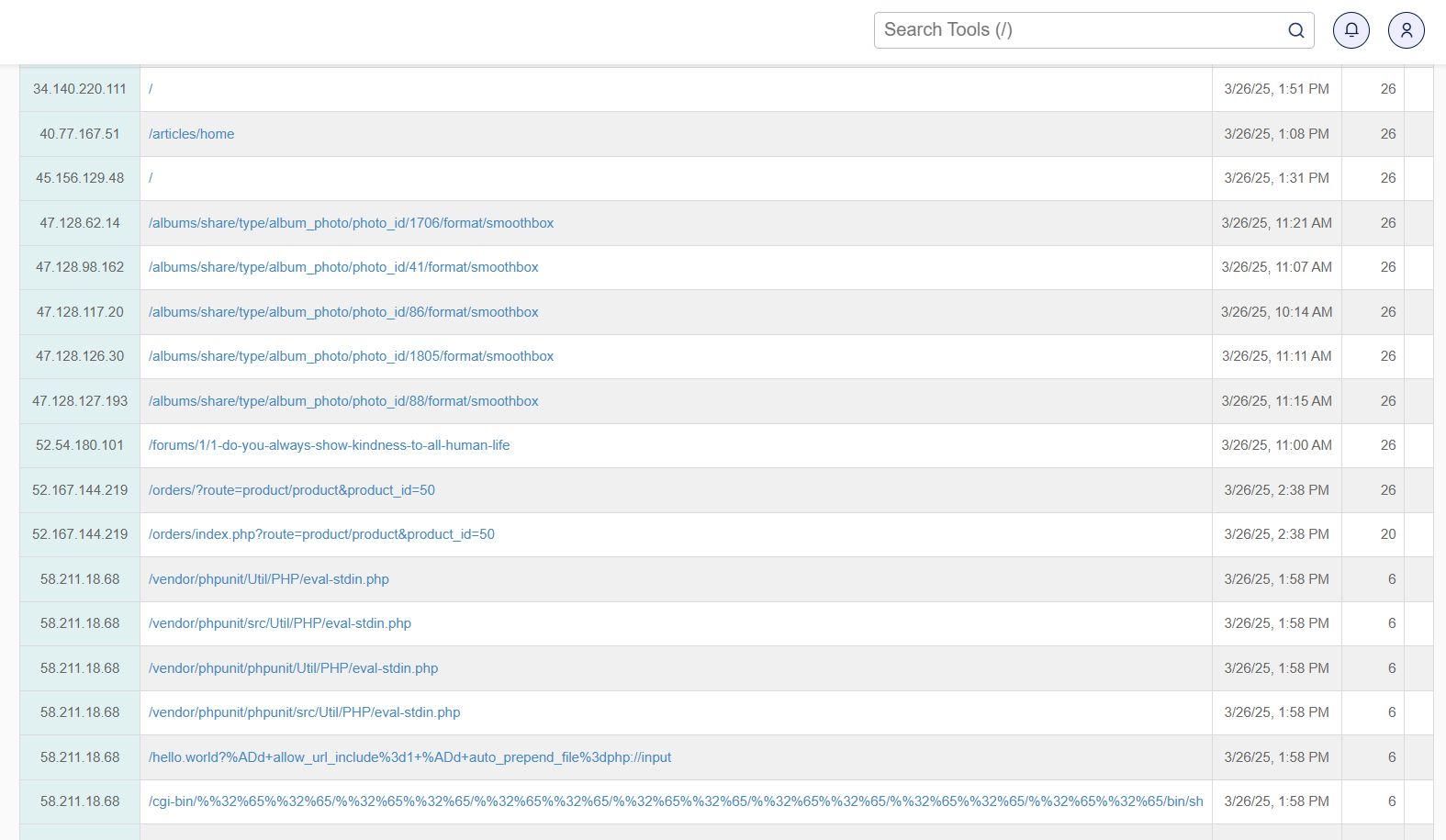Open the /articles/home link
1446x840 pixels.
tap(191, 134)
